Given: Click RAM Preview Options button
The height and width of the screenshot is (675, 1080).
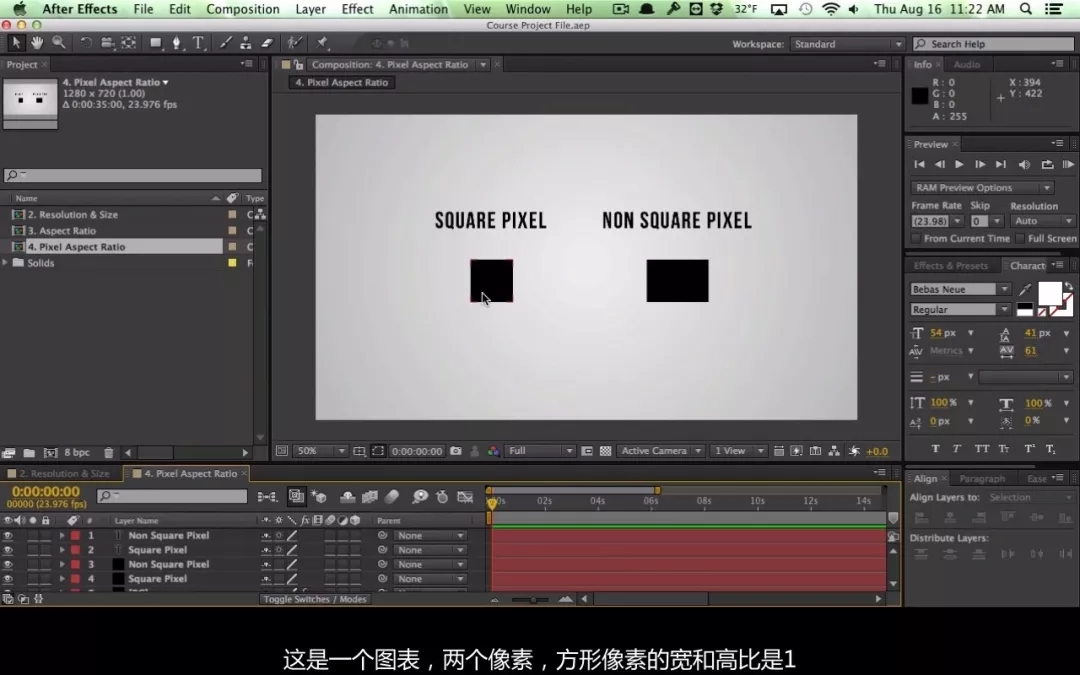Looking at the screenshot, I should (982, 187).
